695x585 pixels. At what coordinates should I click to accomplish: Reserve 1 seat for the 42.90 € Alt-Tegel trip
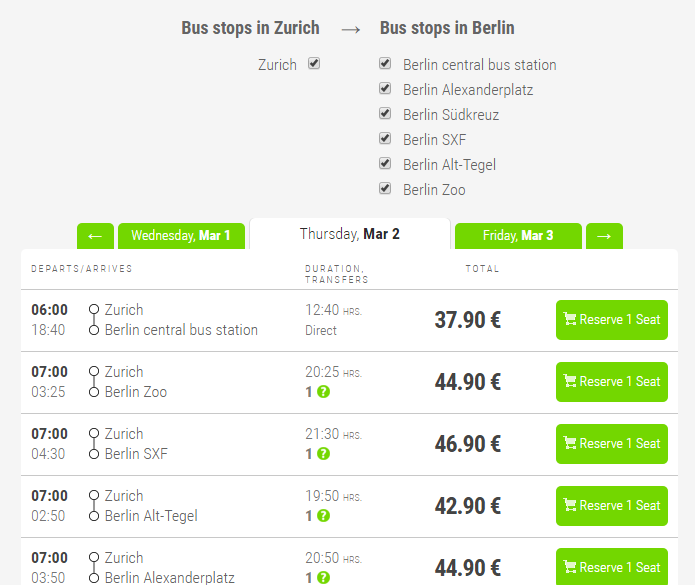pos(611,506)
